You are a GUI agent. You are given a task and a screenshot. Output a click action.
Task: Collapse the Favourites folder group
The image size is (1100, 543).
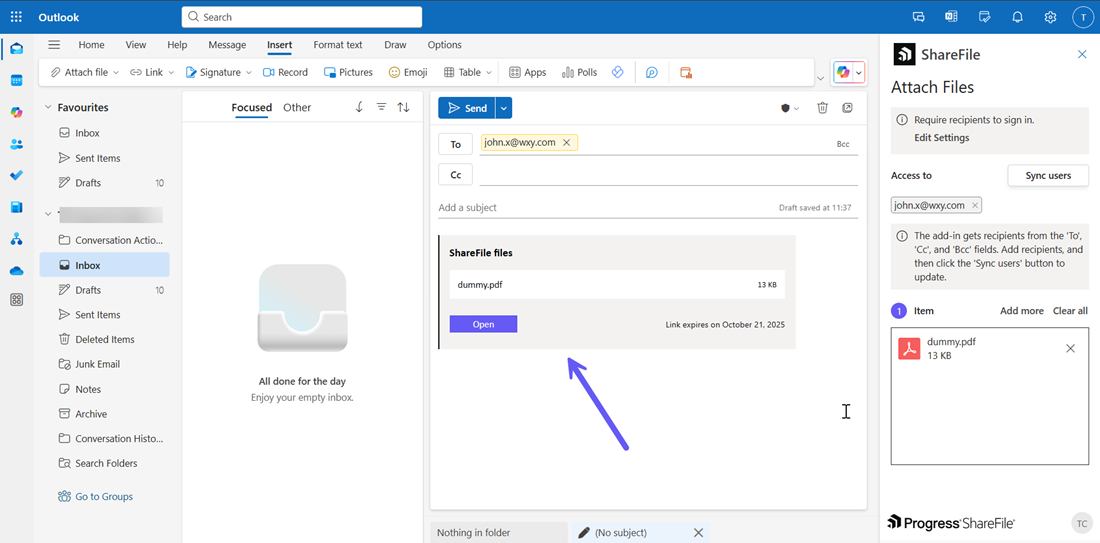point(47,107)
